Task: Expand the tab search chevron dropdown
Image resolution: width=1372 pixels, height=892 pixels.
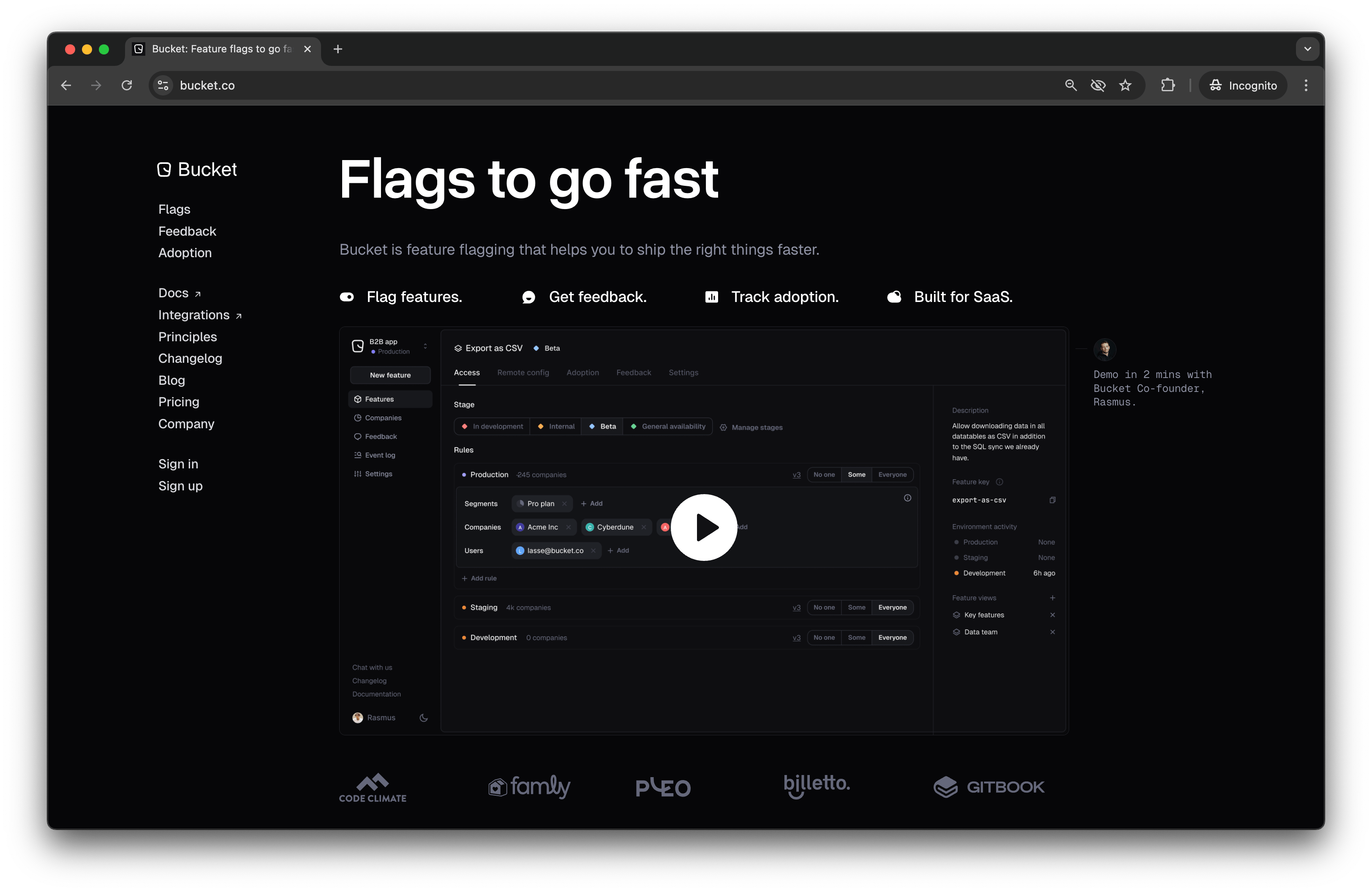Action: point(1307,49)
